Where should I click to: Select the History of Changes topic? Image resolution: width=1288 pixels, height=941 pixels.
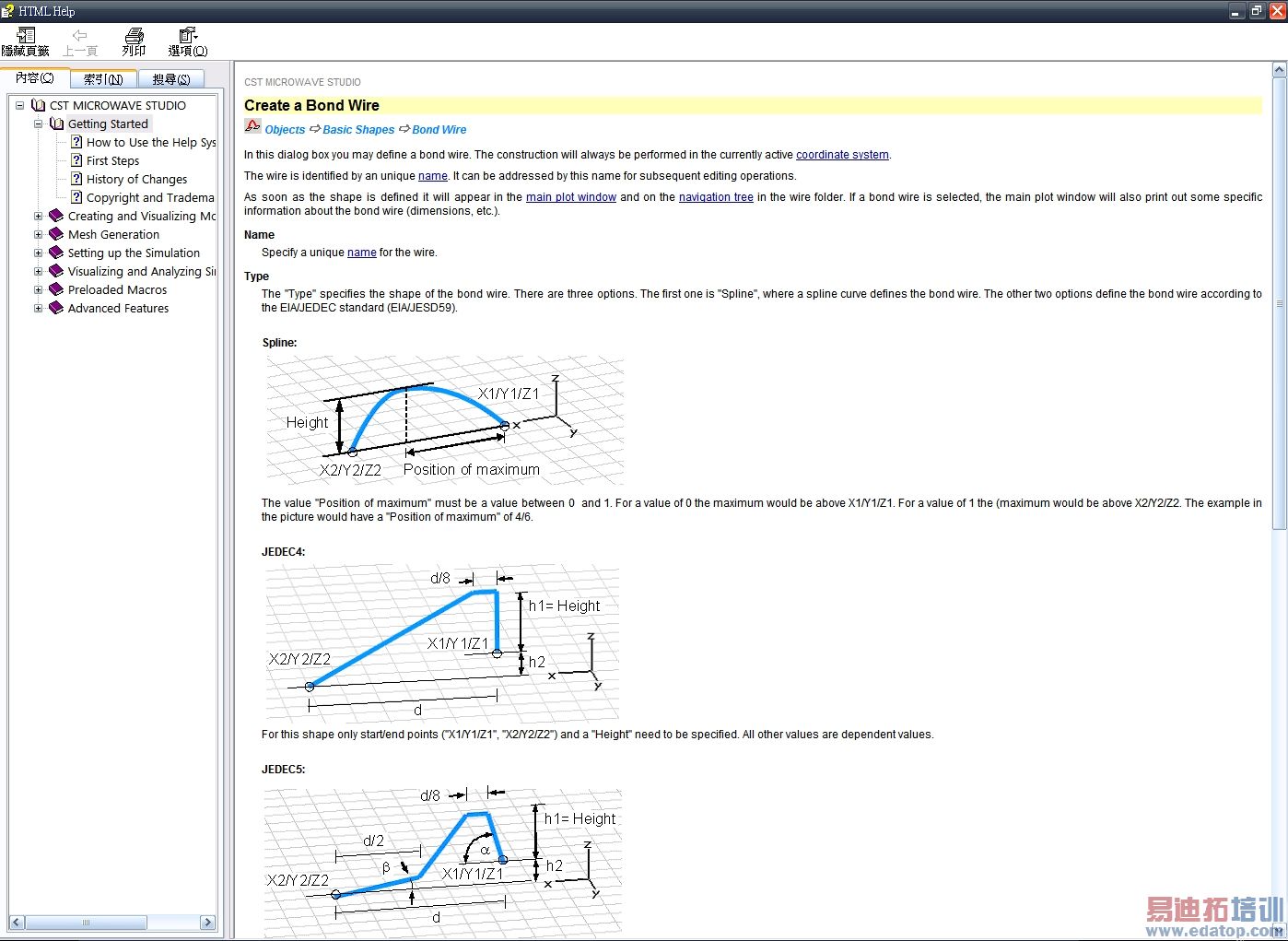click(136, 179)
